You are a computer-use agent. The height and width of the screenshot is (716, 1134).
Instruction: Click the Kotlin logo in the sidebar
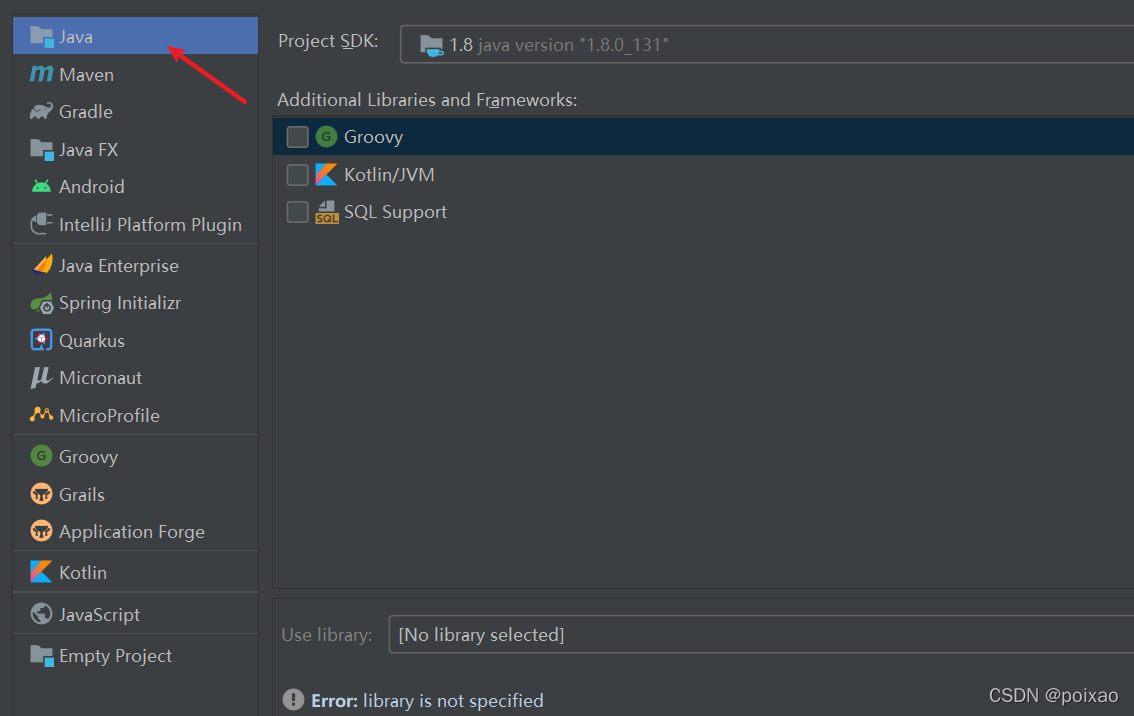(41, 572)
